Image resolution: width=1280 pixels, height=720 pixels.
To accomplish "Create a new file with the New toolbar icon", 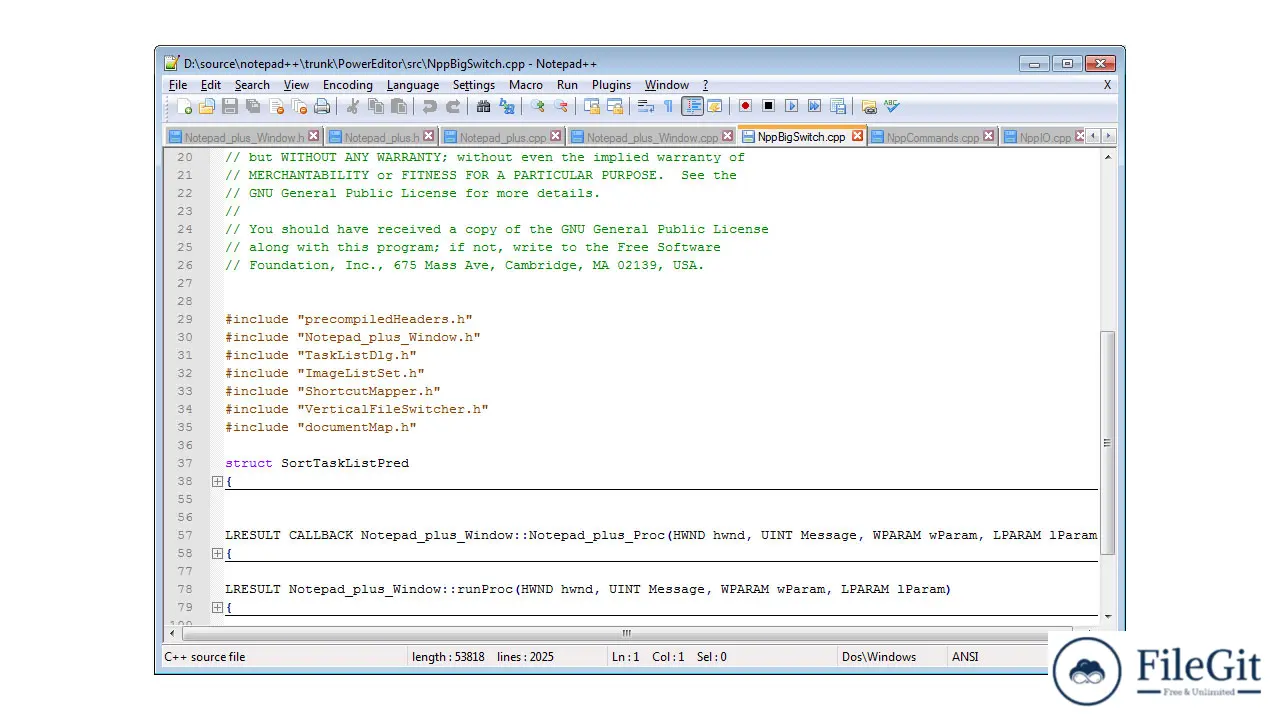I will pos(185,106).
